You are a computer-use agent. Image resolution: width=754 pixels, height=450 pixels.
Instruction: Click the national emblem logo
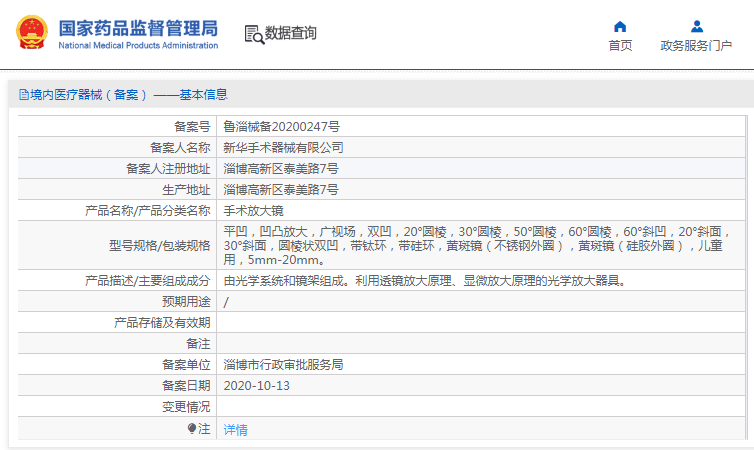32,32
